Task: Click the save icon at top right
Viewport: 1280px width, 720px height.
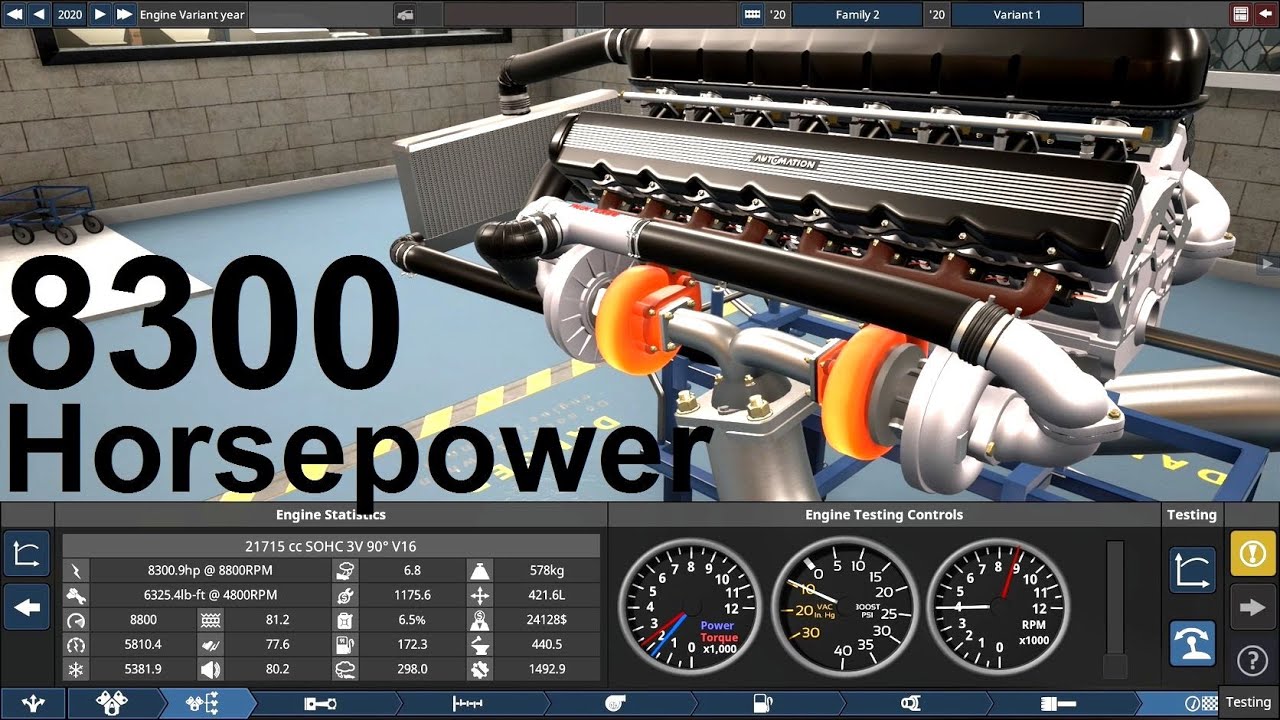Action: (x=1240, y=14)
